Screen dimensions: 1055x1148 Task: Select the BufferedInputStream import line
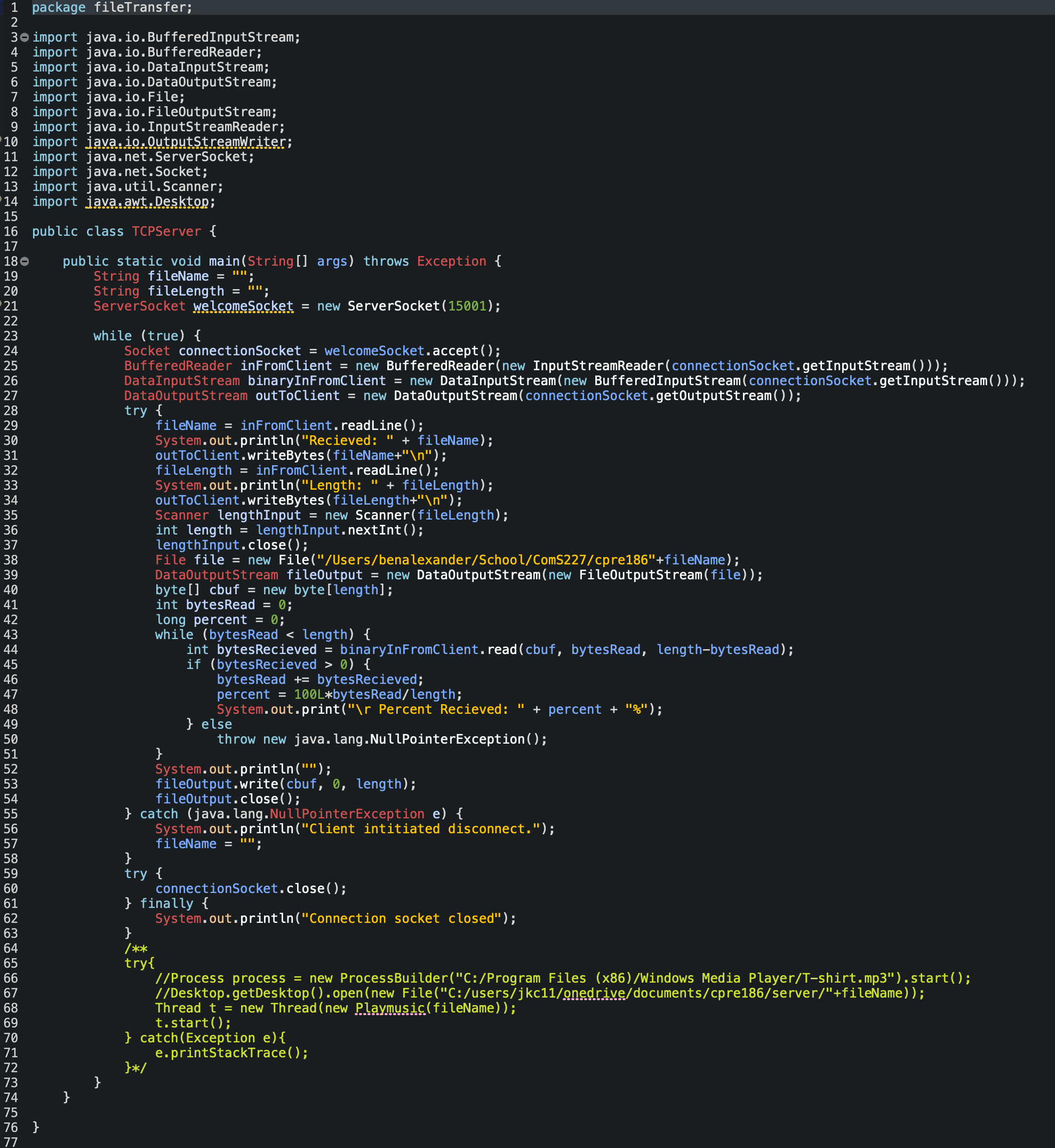click(x=166, y=37)
